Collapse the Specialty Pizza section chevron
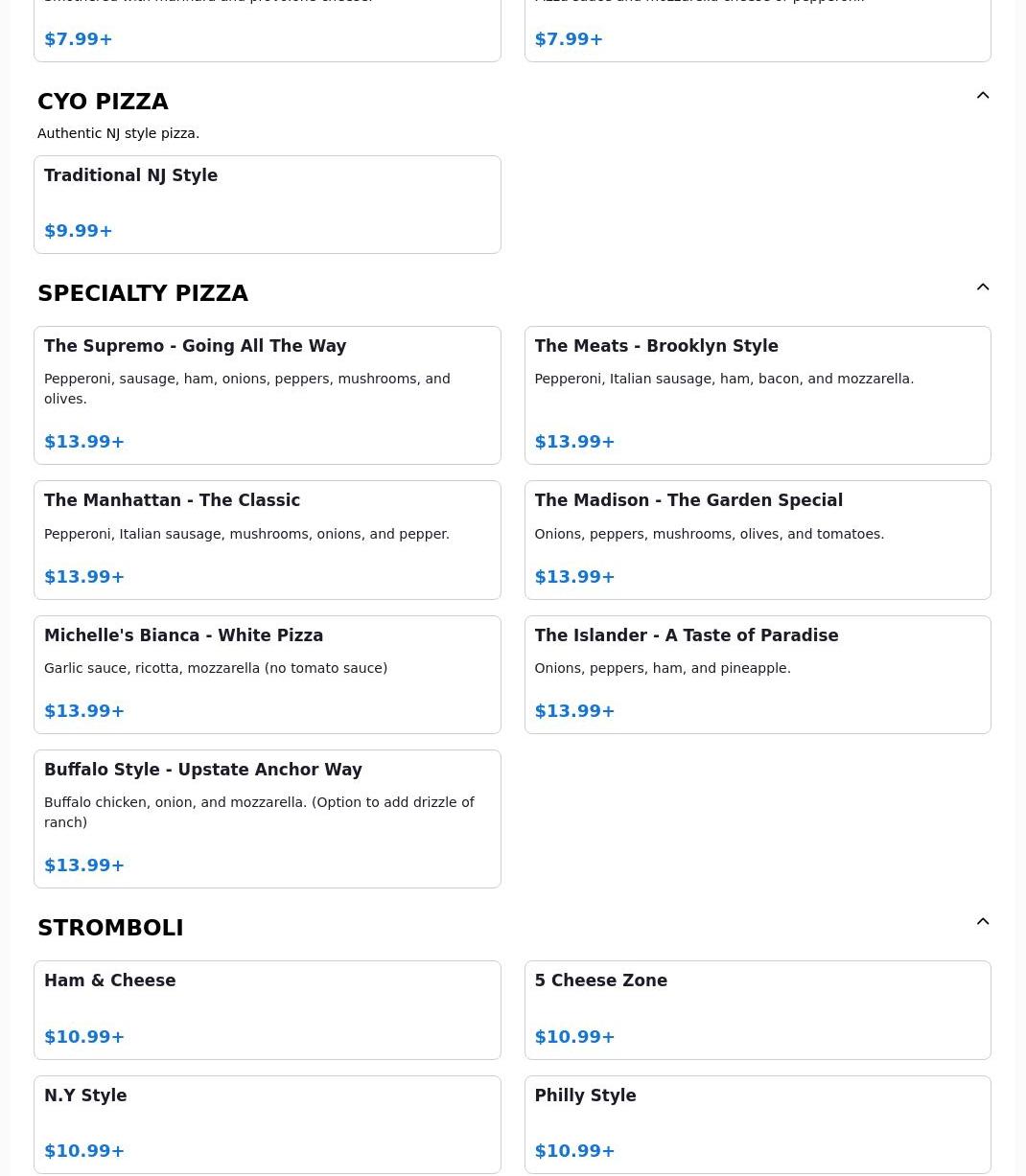This screenshot has width=1026, height=1176. pyautogui.click(x=983, y=287)
